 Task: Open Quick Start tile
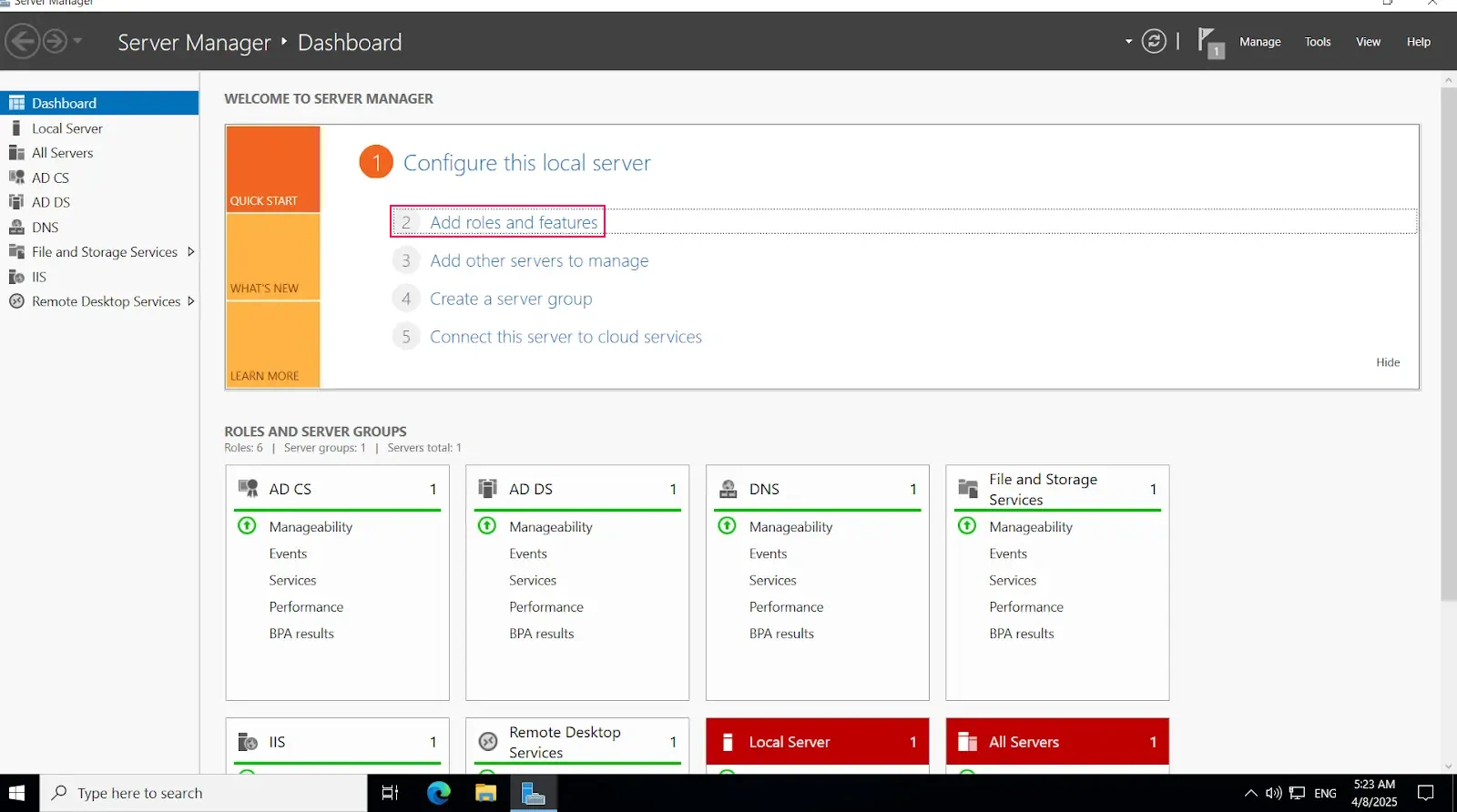[273, 169]
